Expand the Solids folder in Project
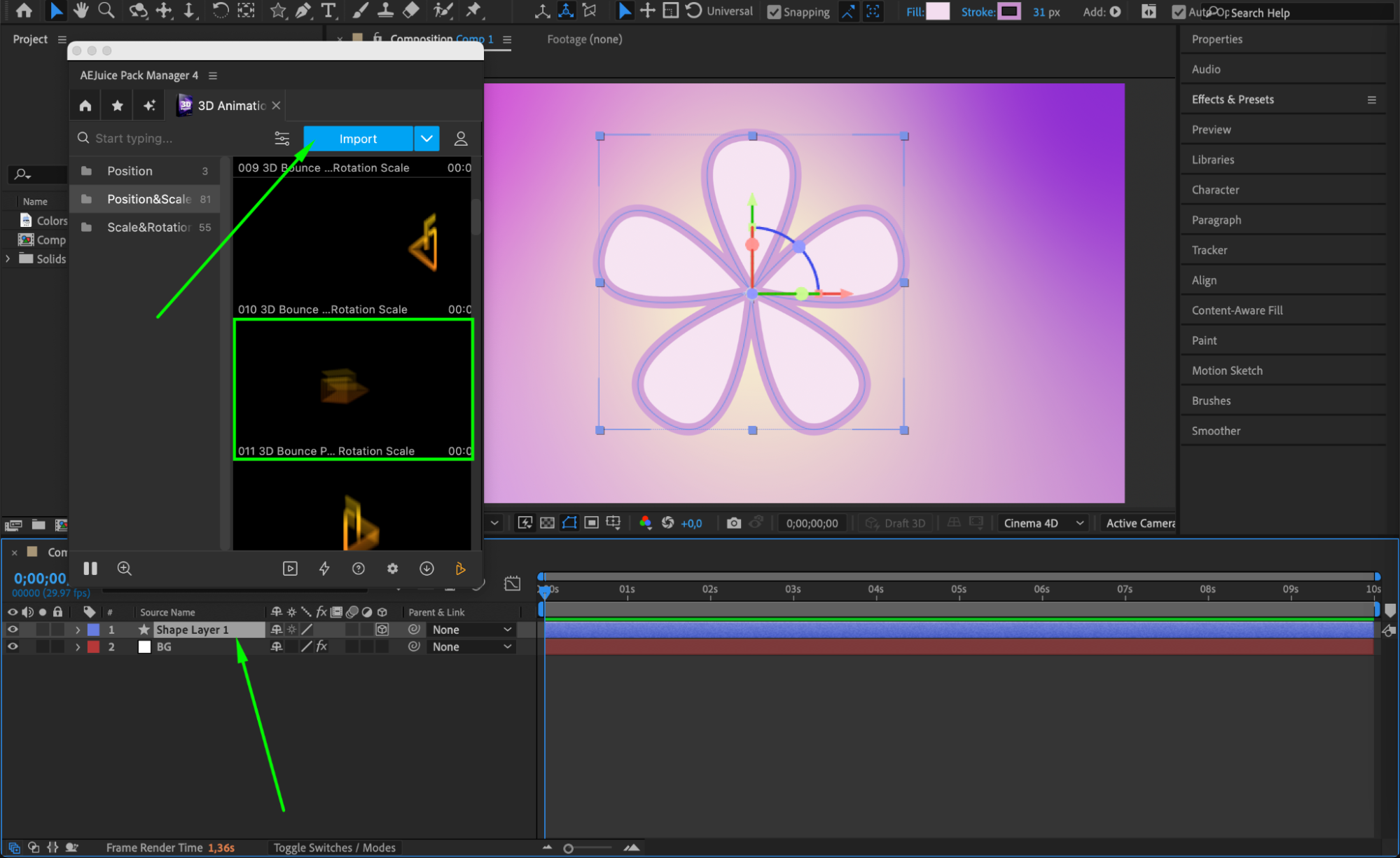 click(8, 259)
